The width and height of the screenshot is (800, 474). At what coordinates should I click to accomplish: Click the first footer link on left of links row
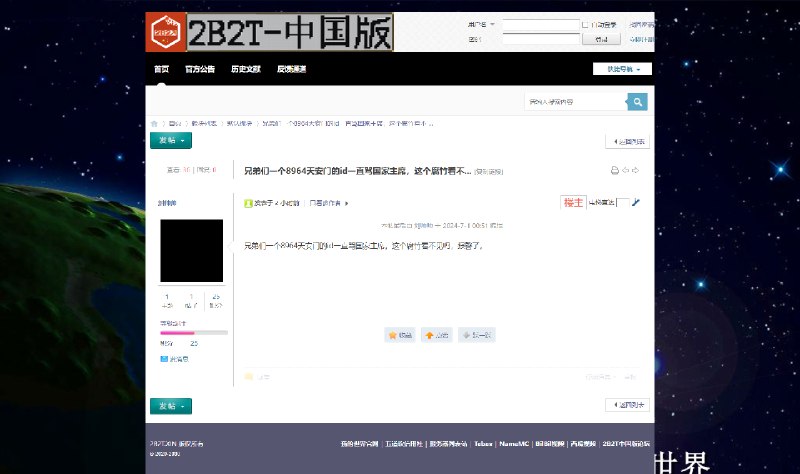point(359,444)
